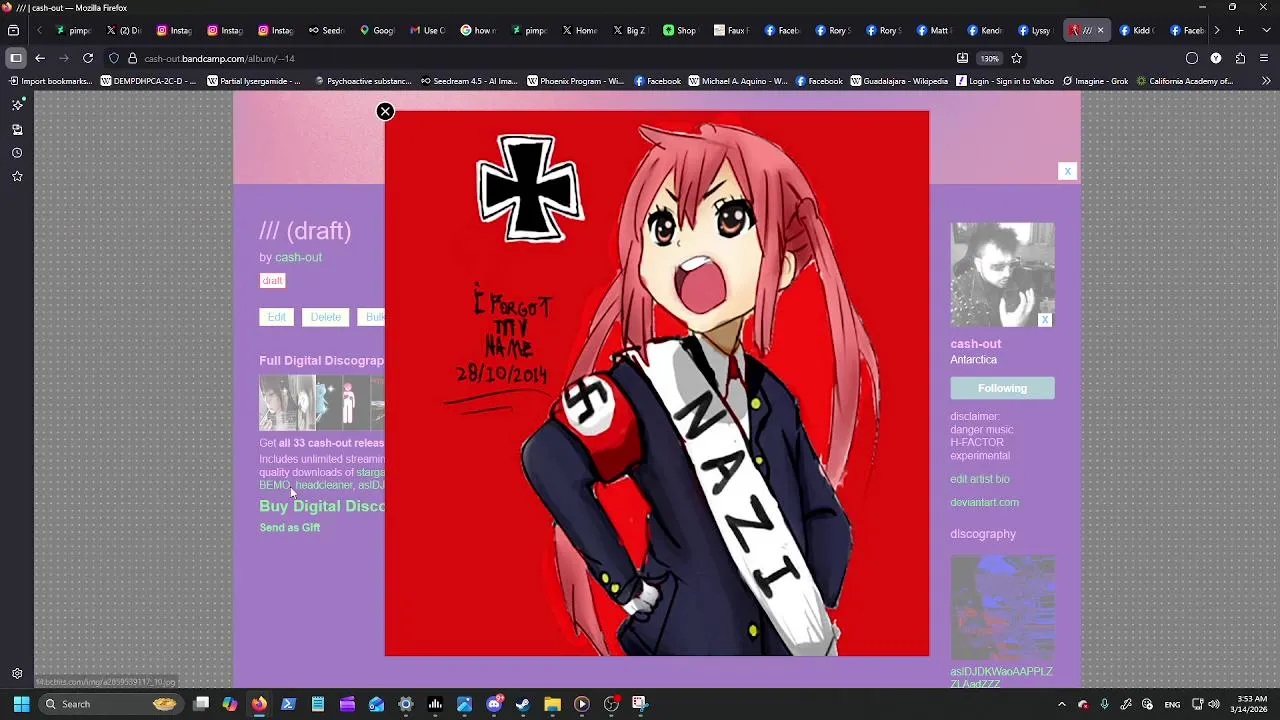Open the Imagine - Grok bookmark
This screenshot has height=720, width=1280.
pos(1095,81)
